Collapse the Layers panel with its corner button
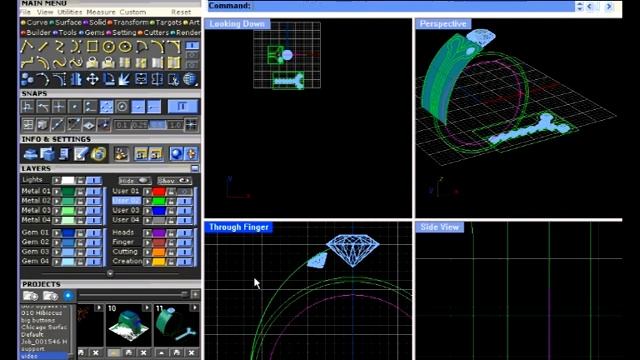 [195, 168]
